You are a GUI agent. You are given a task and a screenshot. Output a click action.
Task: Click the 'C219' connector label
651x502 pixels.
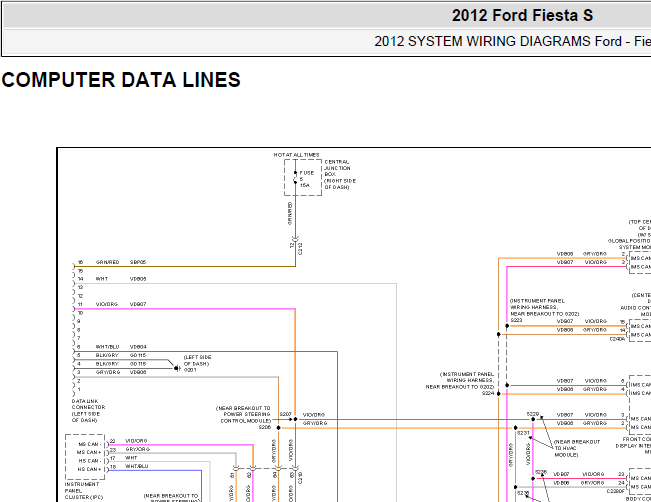[300, 478]
